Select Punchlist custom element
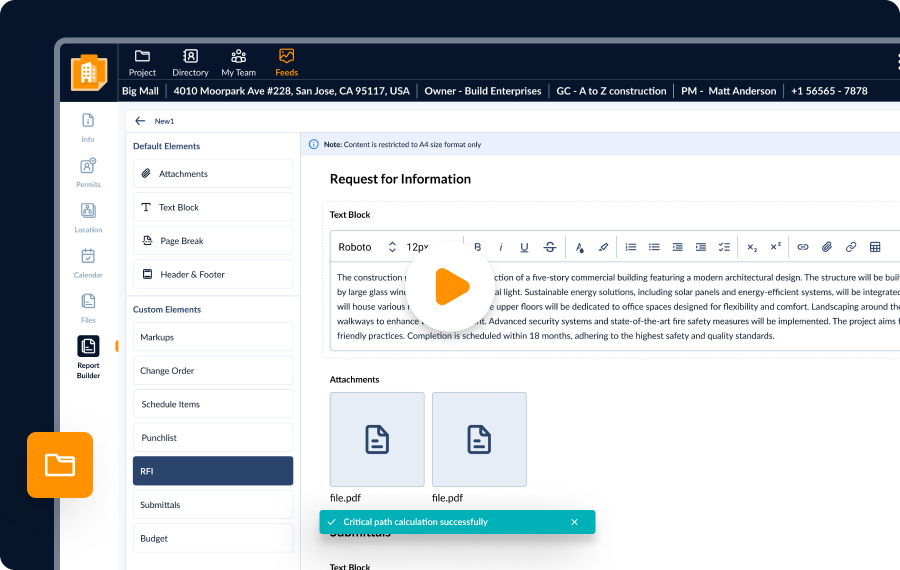The width and height of the screenshot is (900, 570). 213,437
